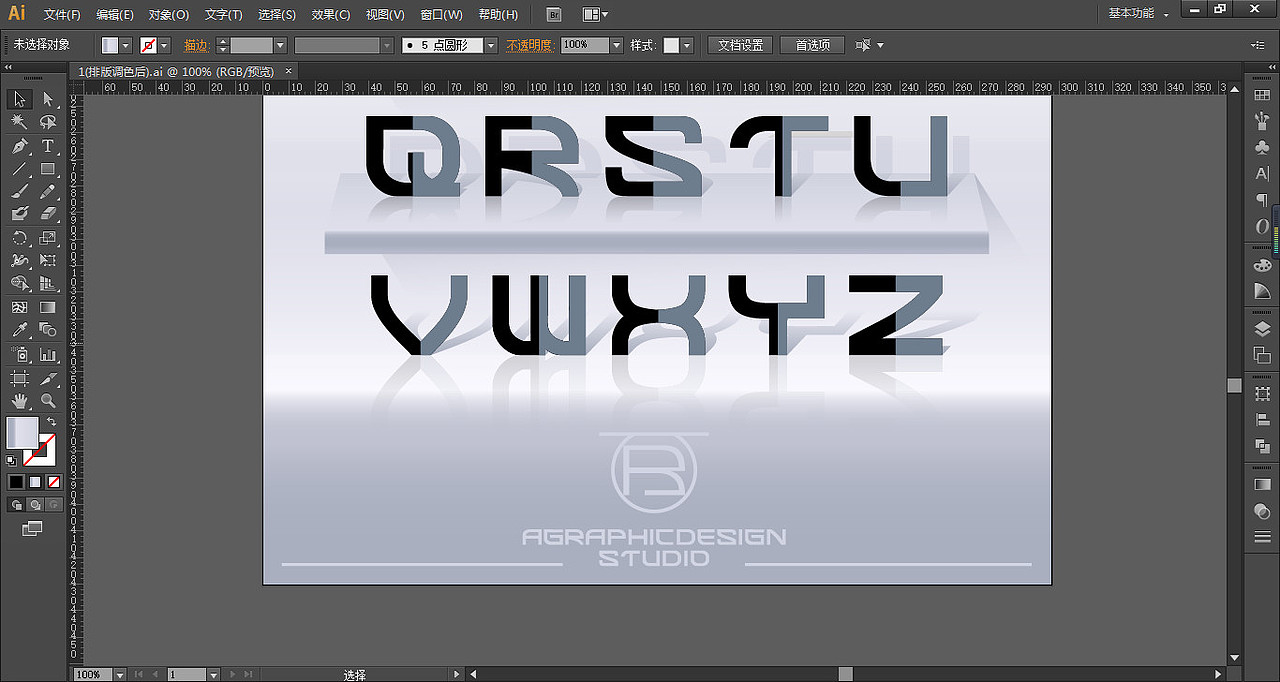Select the Symbol Sprayer tool
The height and width of the screenshot is (682, 1280).
pyautogui.click(x=19, y=354)
